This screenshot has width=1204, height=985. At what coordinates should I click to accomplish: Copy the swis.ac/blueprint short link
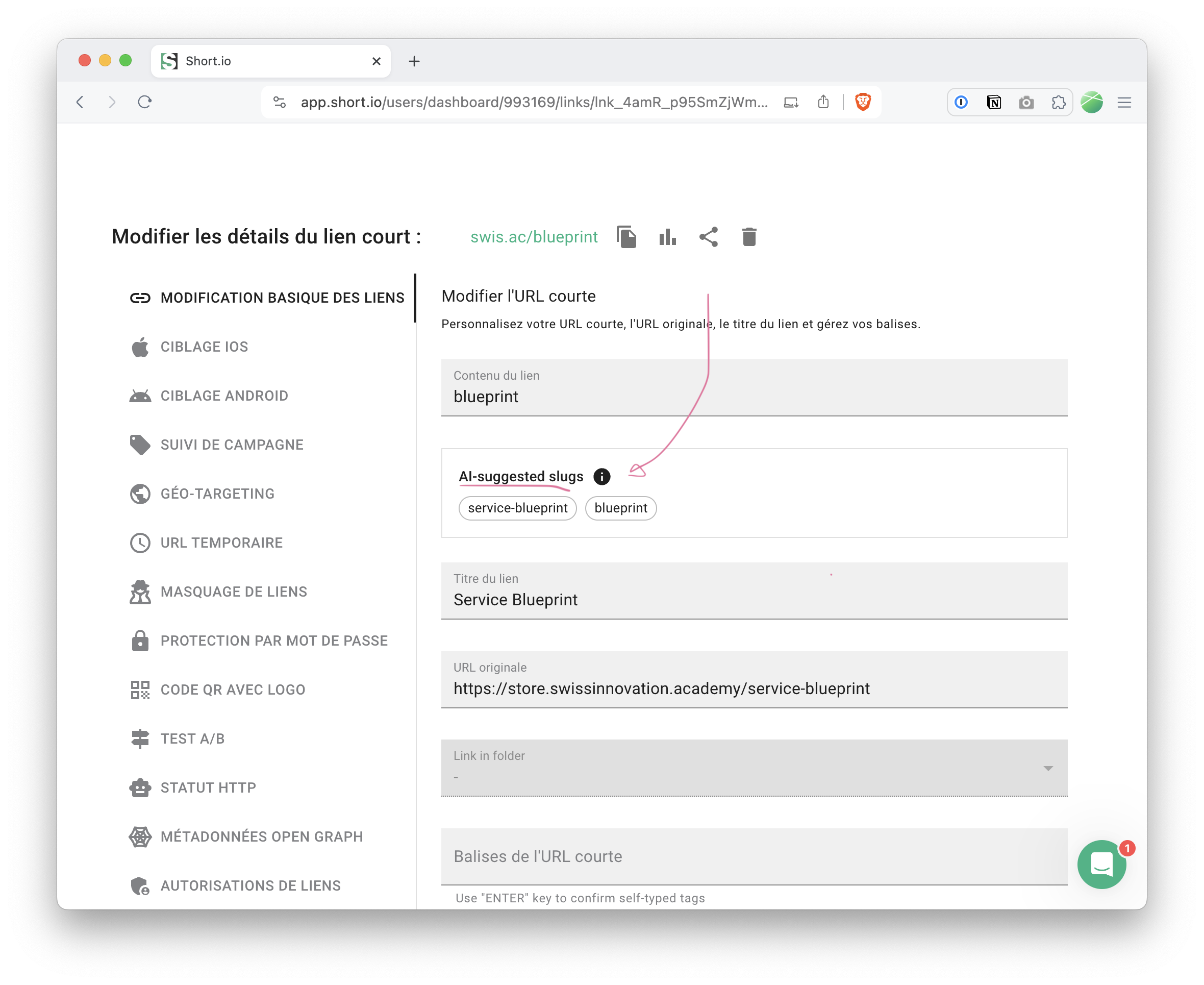tap(626, 237)
